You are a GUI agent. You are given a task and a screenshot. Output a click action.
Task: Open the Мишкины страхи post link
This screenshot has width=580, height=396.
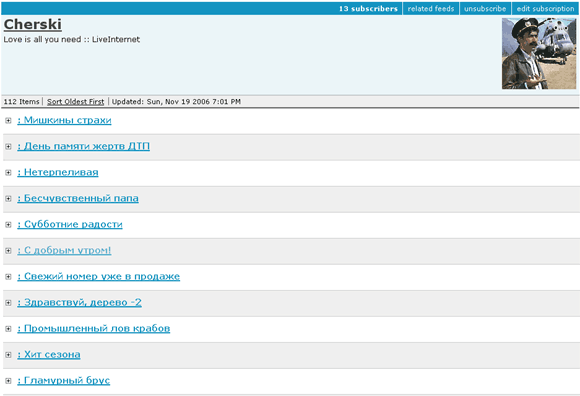64,120
